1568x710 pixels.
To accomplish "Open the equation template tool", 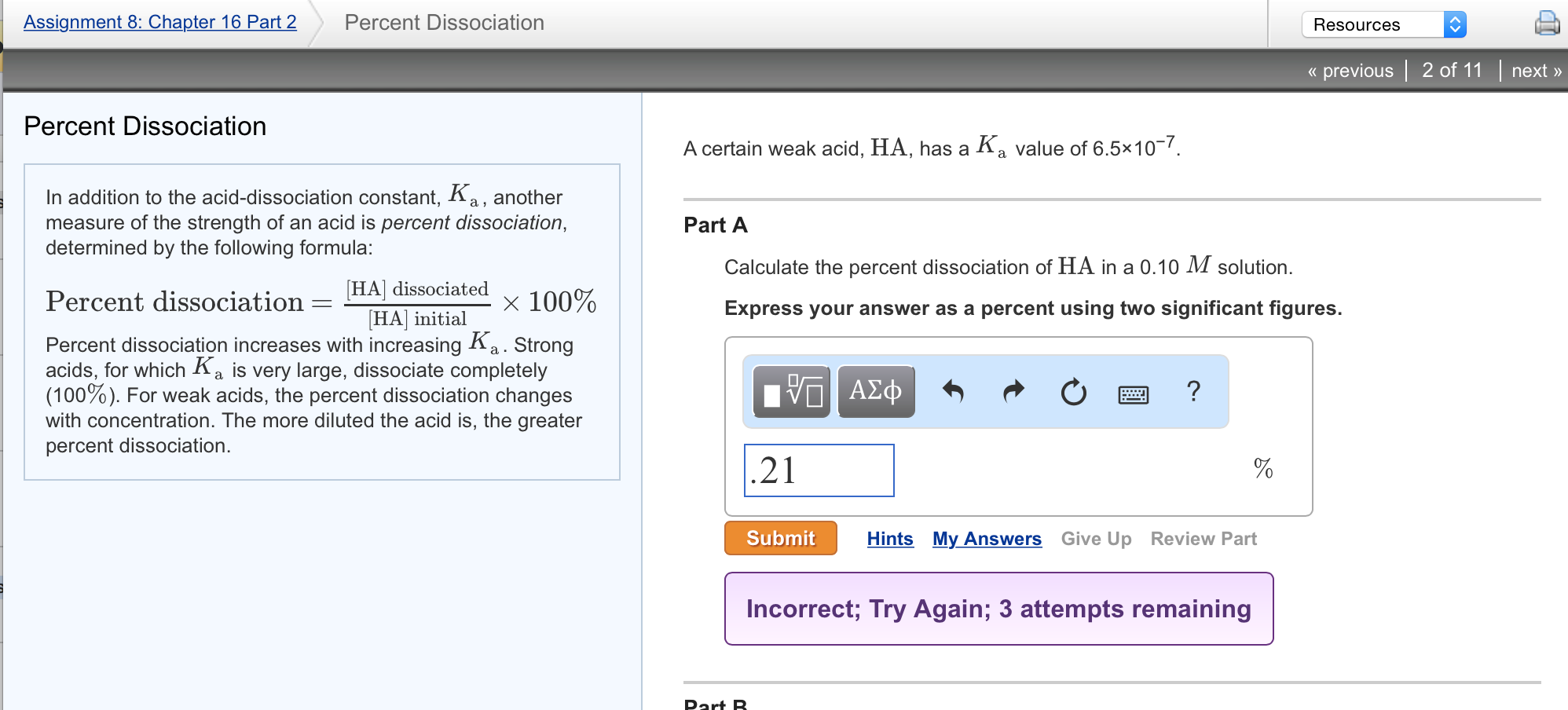I will (789, 391).
